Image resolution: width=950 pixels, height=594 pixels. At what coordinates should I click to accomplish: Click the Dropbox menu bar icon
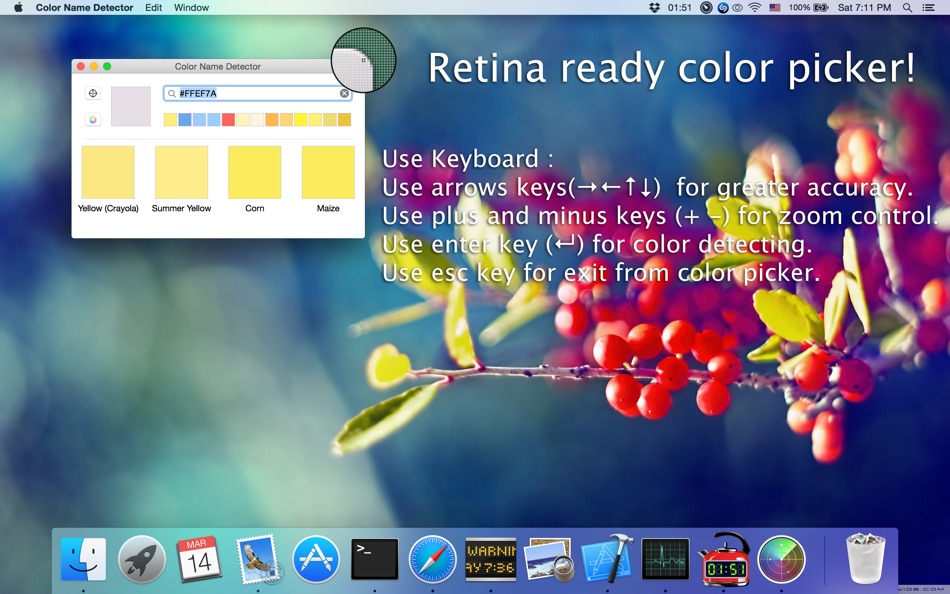pyautogui.click(x=654, y=7)
